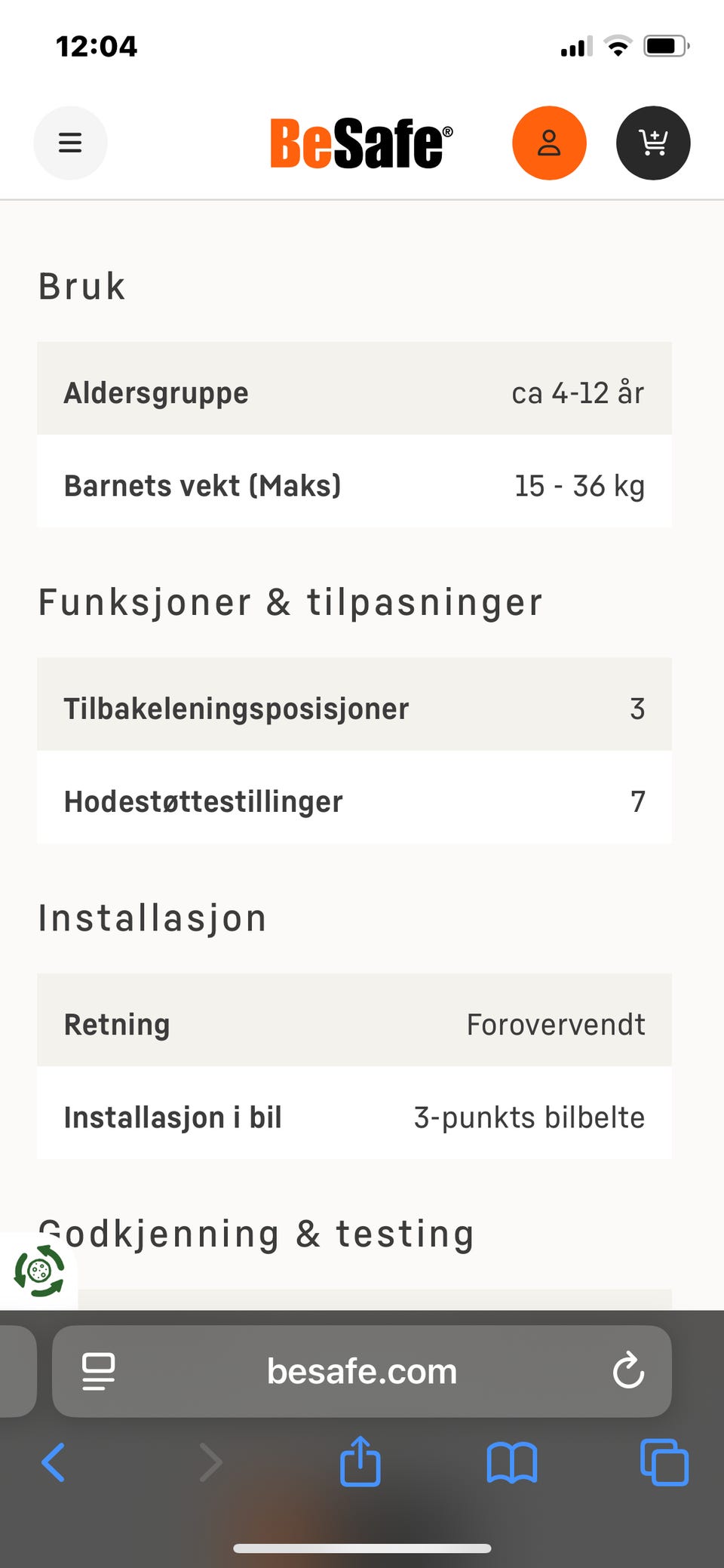Screen dimensions: 724x1568
Task: Open Safari bookmarks book icon
Action: (x=512, y=1462)
